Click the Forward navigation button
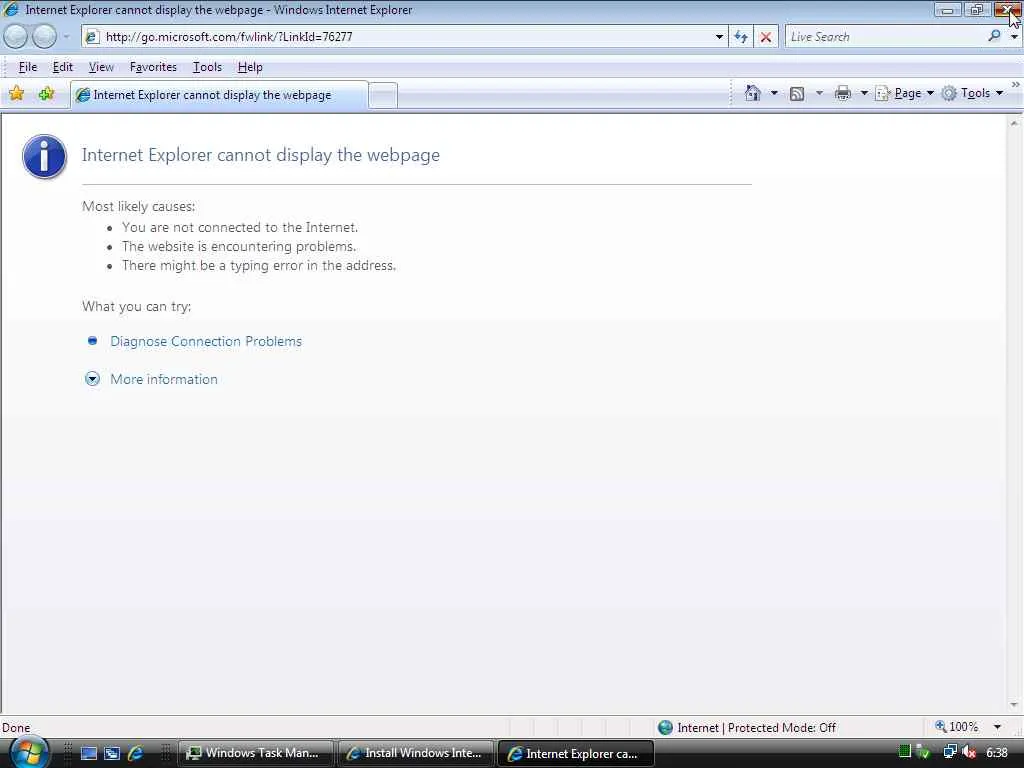The height and width of the screenshot is (768, 1024). (x=44, y=37)
